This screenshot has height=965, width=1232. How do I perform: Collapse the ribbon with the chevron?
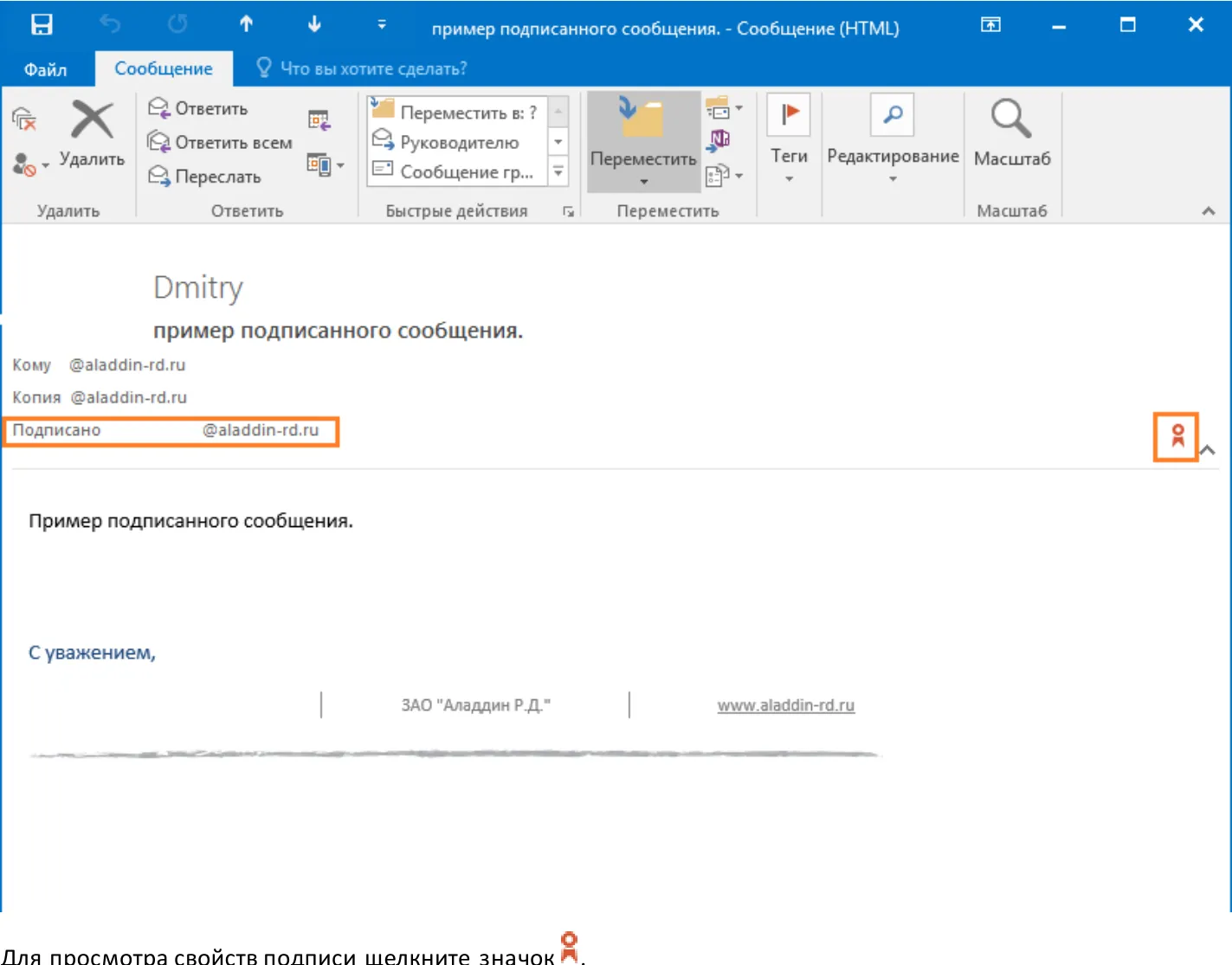coord(1209,211)
